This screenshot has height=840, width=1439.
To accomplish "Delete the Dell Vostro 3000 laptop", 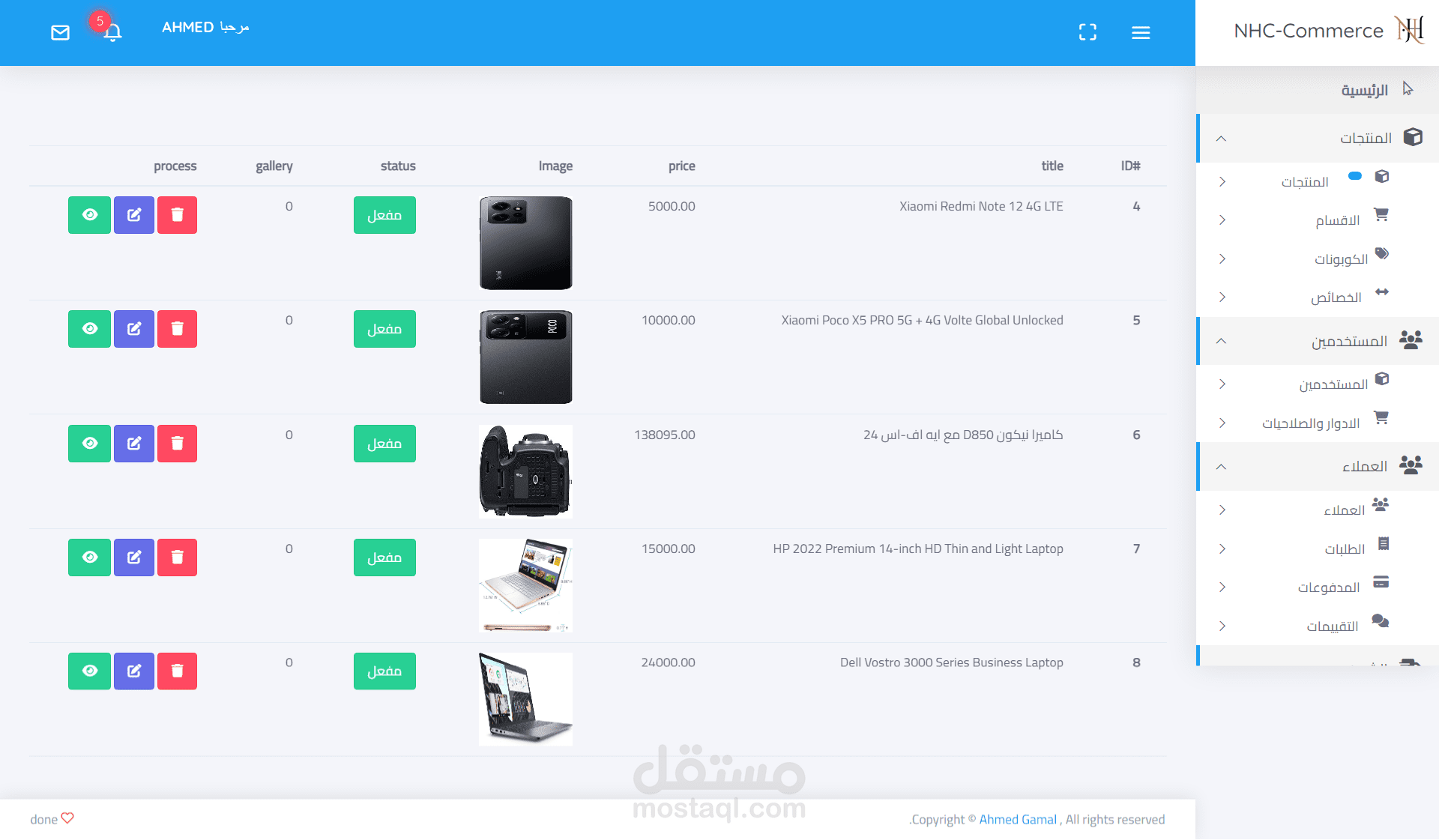I will click(177, 671).
